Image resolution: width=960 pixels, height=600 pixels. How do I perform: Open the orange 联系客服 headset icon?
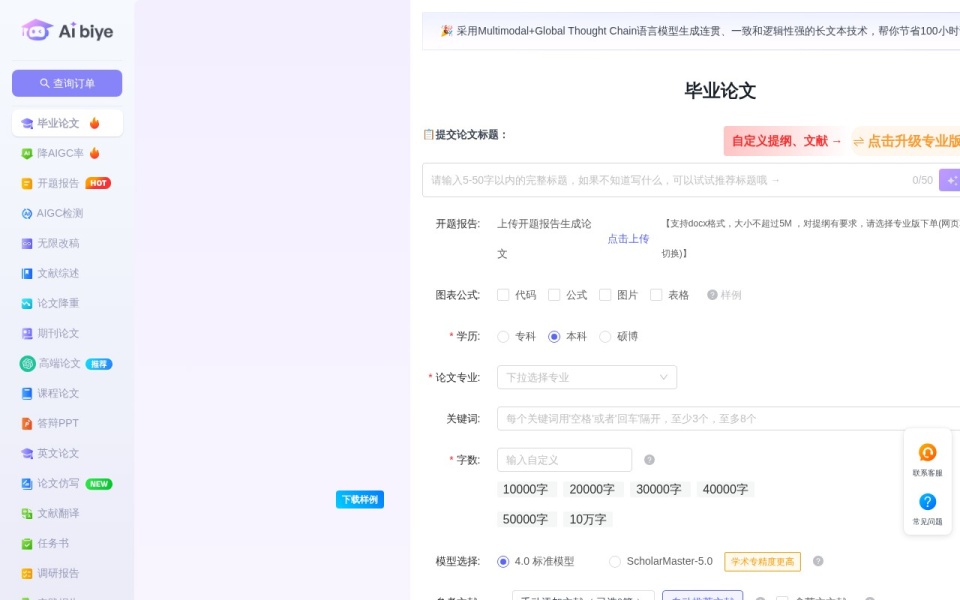(927, 452)
